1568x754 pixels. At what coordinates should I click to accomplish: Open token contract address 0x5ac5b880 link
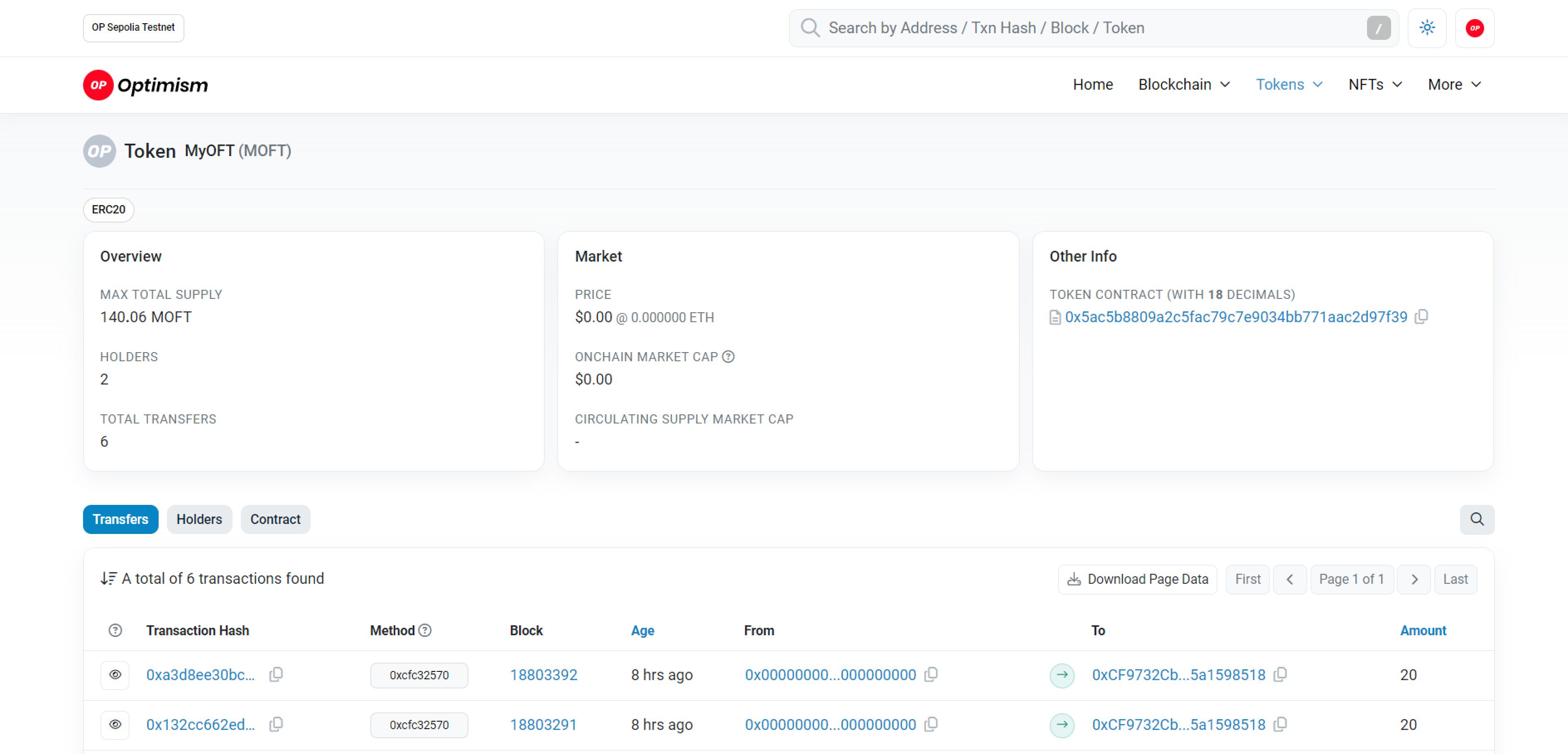[1236, 317]
